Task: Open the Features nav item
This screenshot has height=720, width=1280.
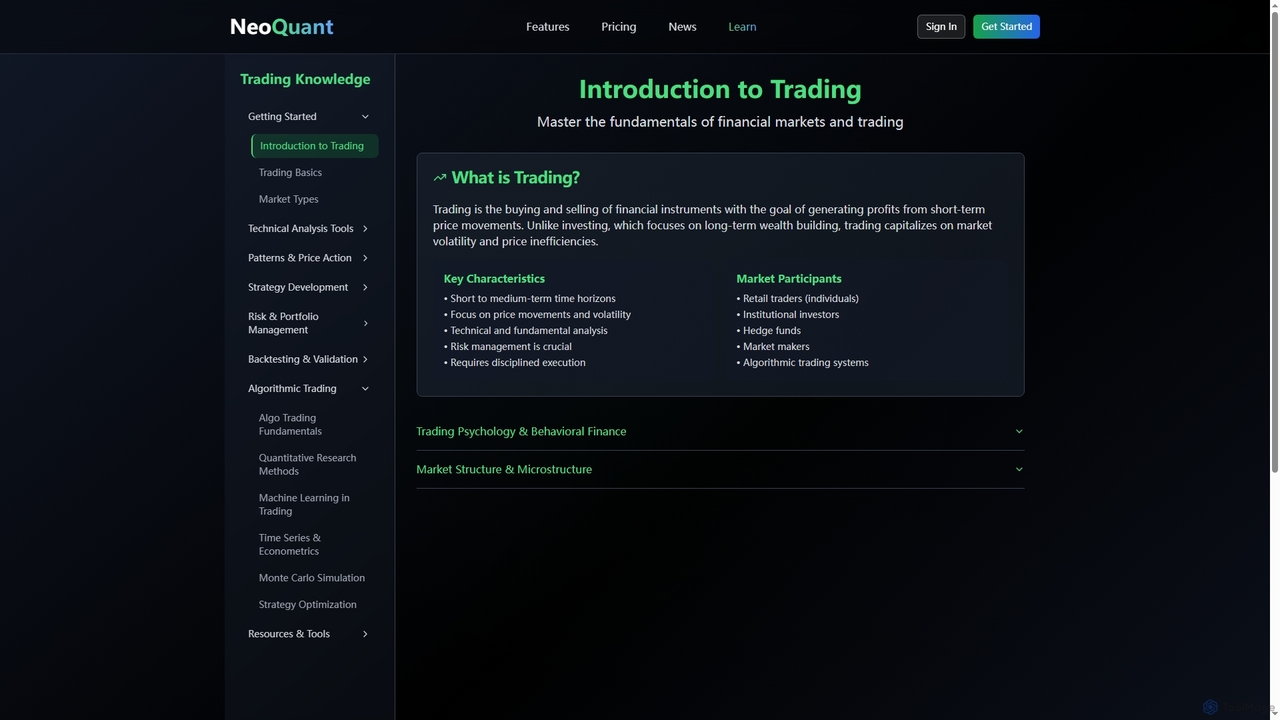Action: (548, 27)
